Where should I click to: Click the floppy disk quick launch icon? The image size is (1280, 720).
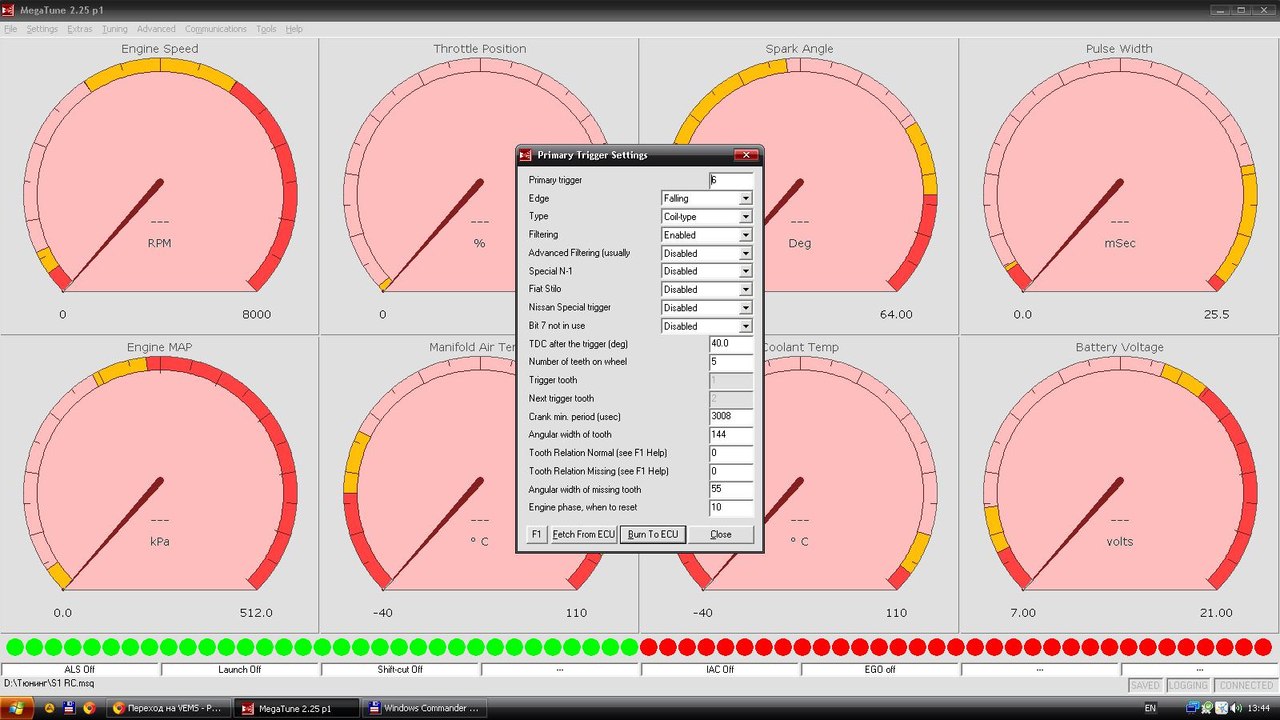tap(69, 708)
